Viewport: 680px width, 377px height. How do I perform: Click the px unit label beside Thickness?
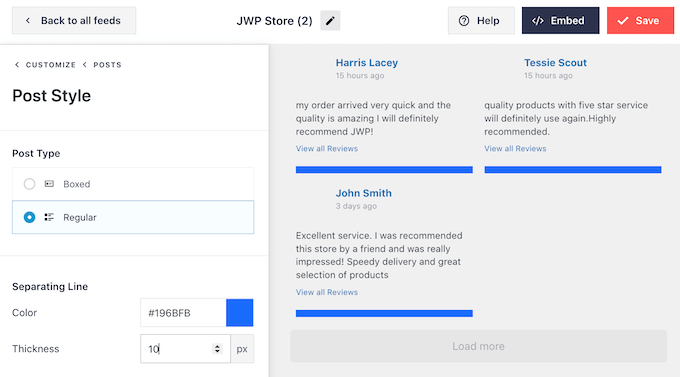pos(242,348)
